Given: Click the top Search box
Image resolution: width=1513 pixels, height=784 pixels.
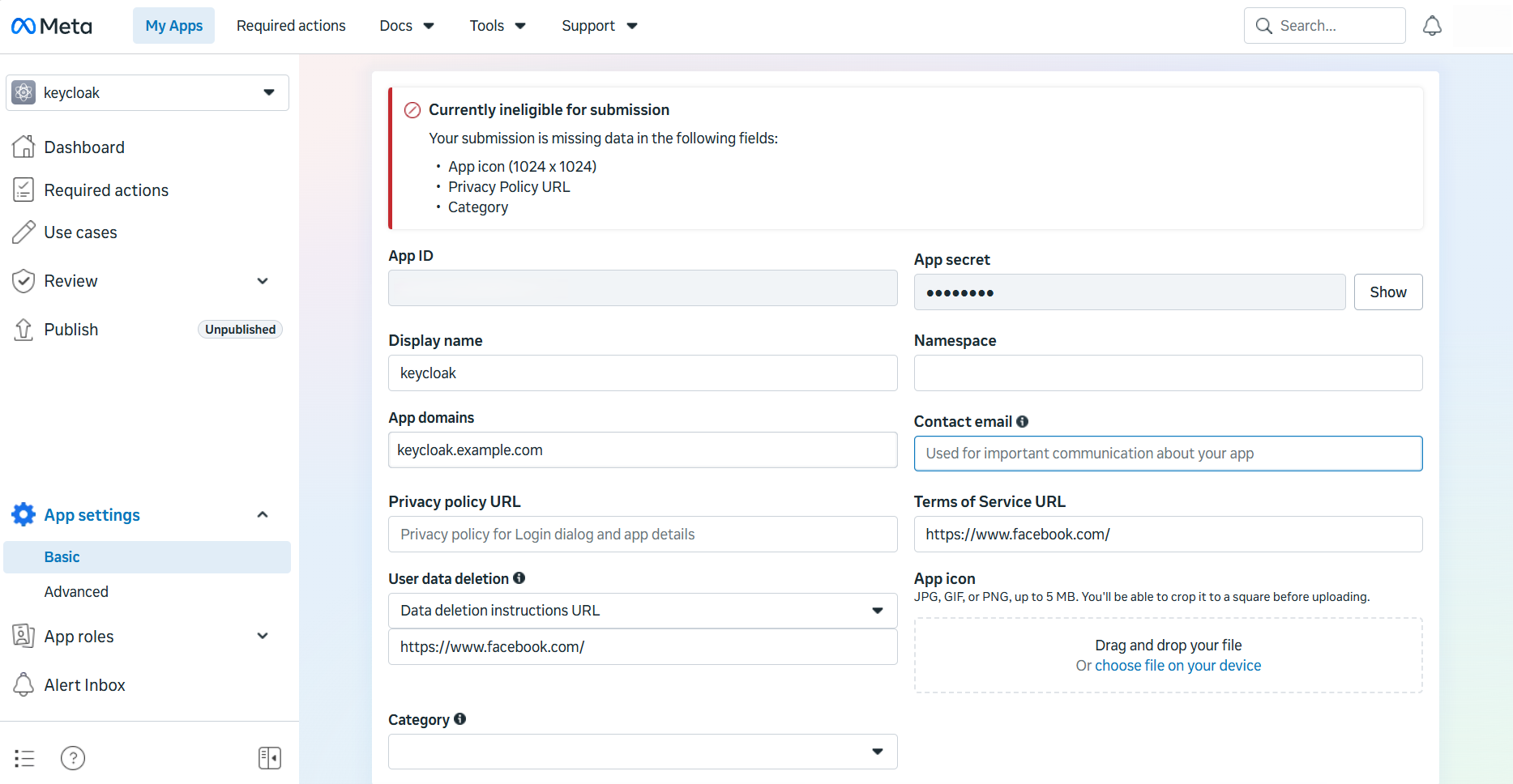Looking at the screenshot, I should pyautogui.click(x=1324, y=26).
